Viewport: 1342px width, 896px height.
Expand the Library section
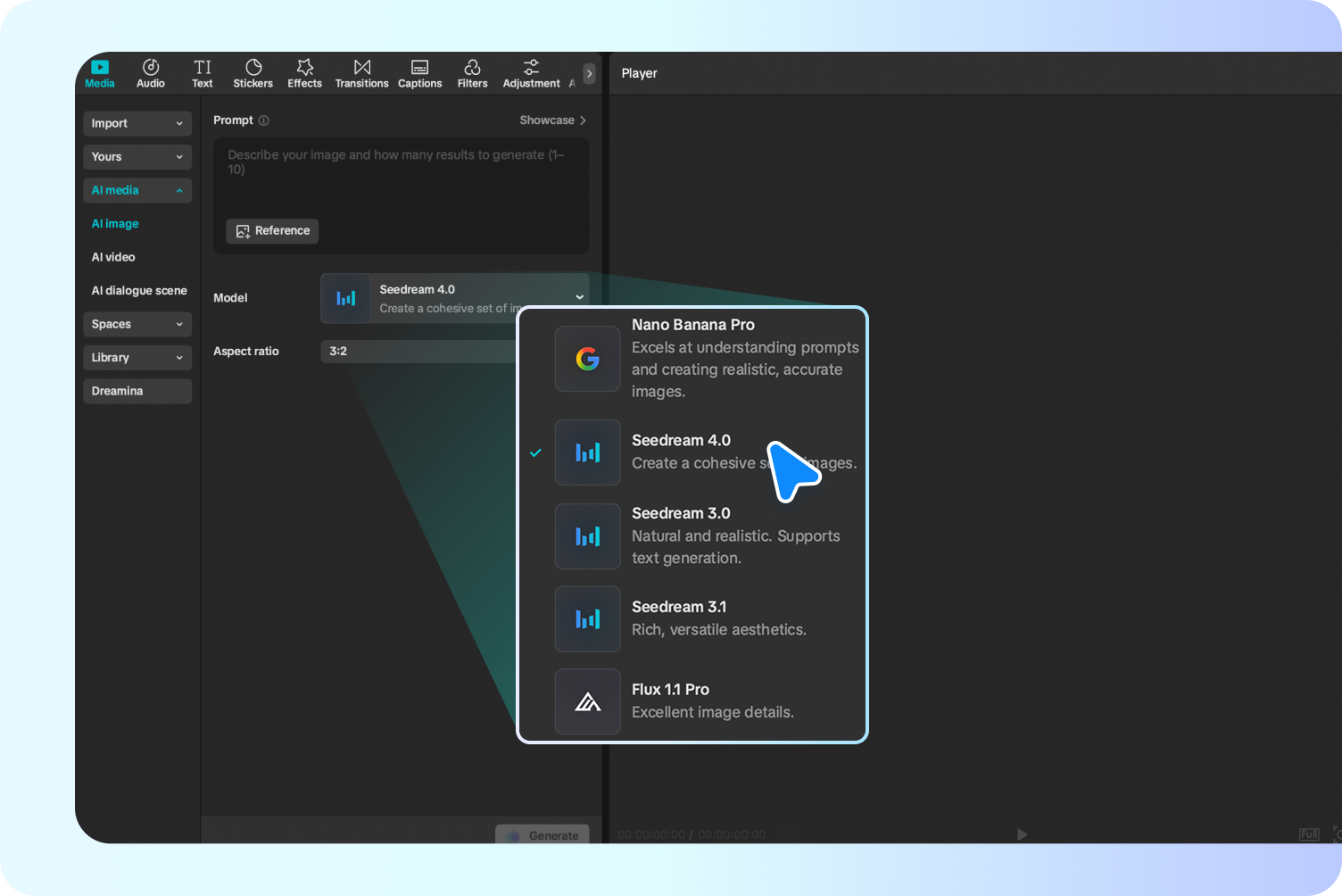point(137,358)
